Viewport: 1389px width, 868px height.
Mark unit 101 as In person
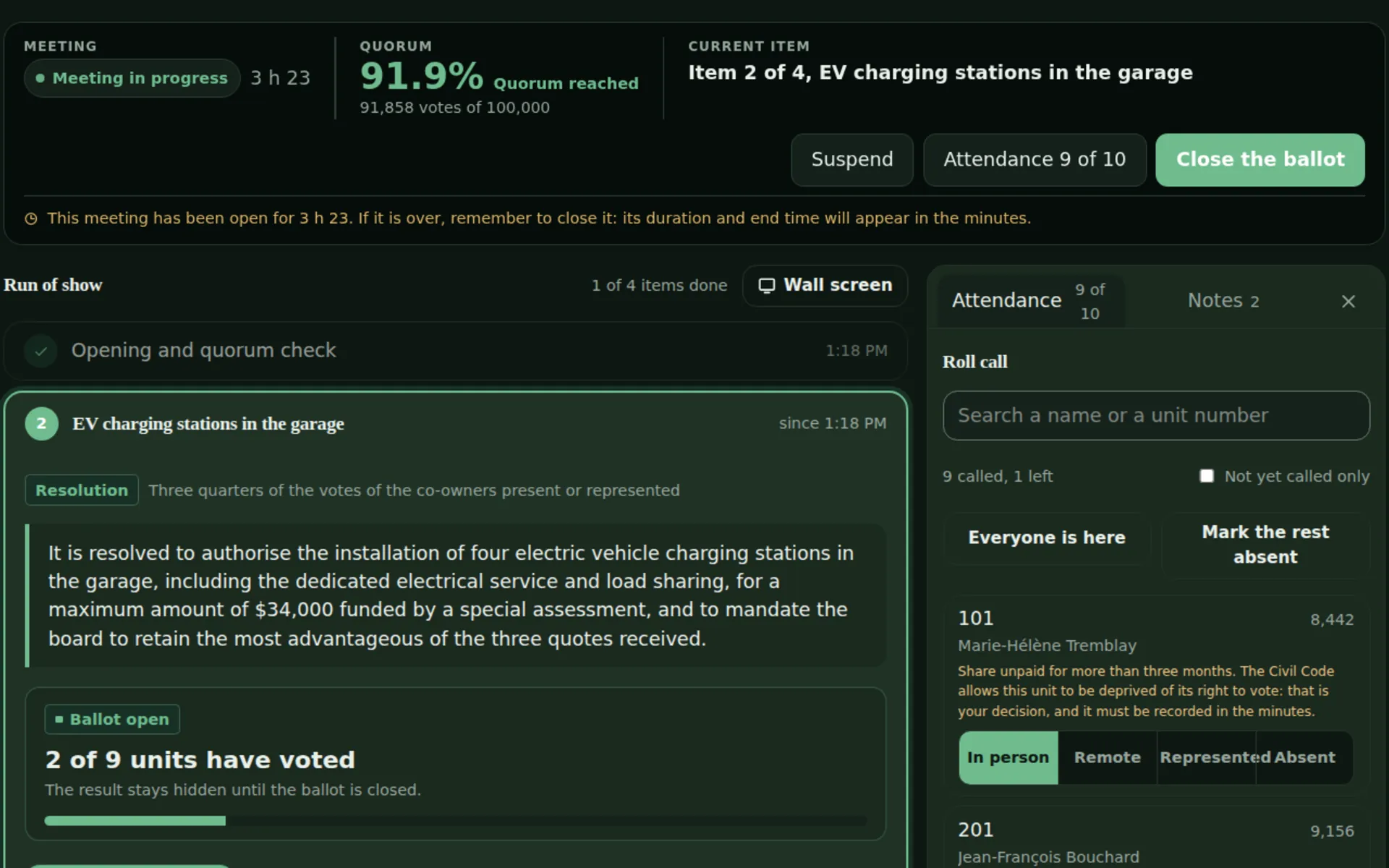click(x=1008, y=757)
